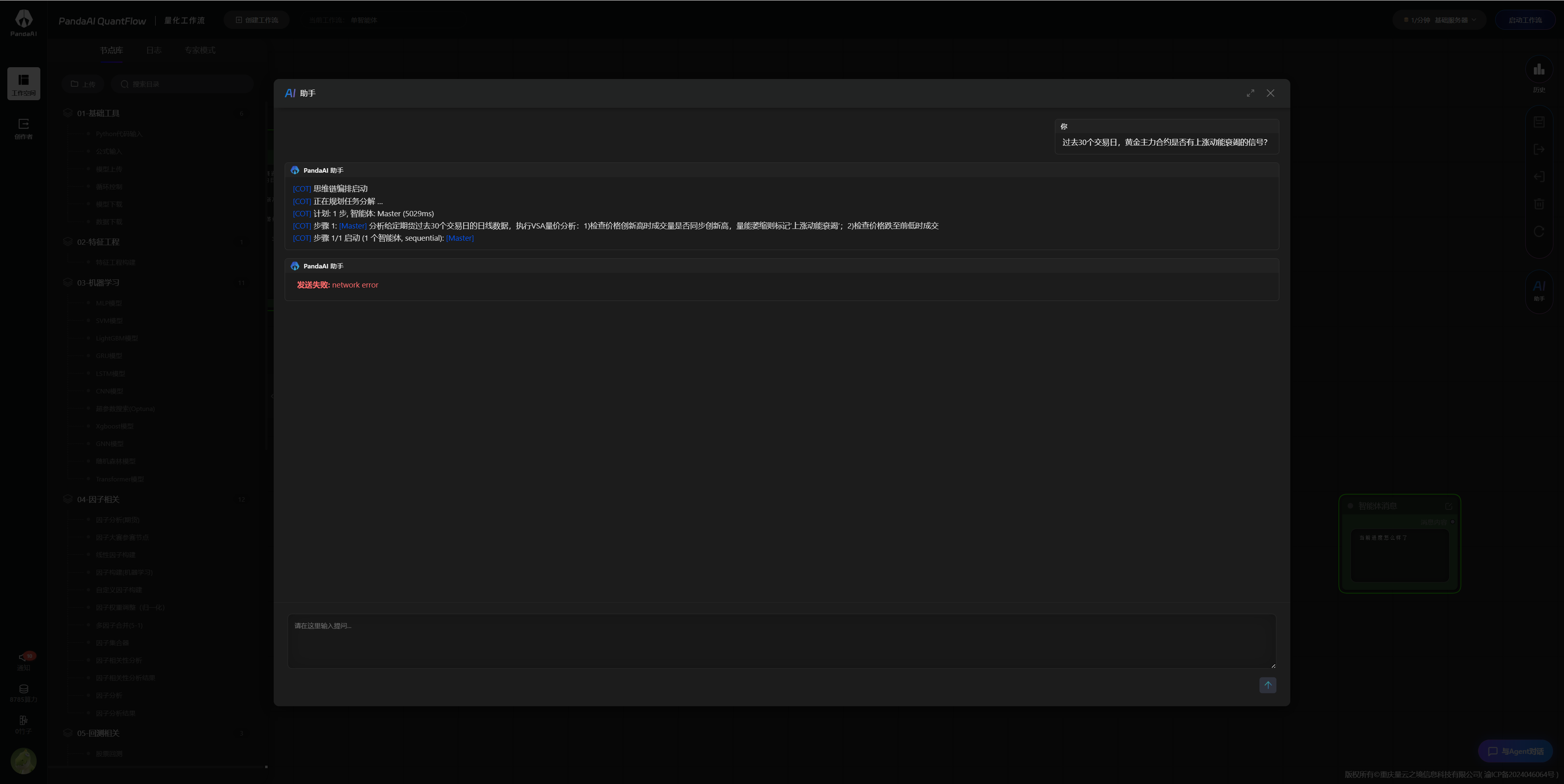Collapse the 03-机器学习 tree group
The image size is (1564, 784).
click(98, 283)
